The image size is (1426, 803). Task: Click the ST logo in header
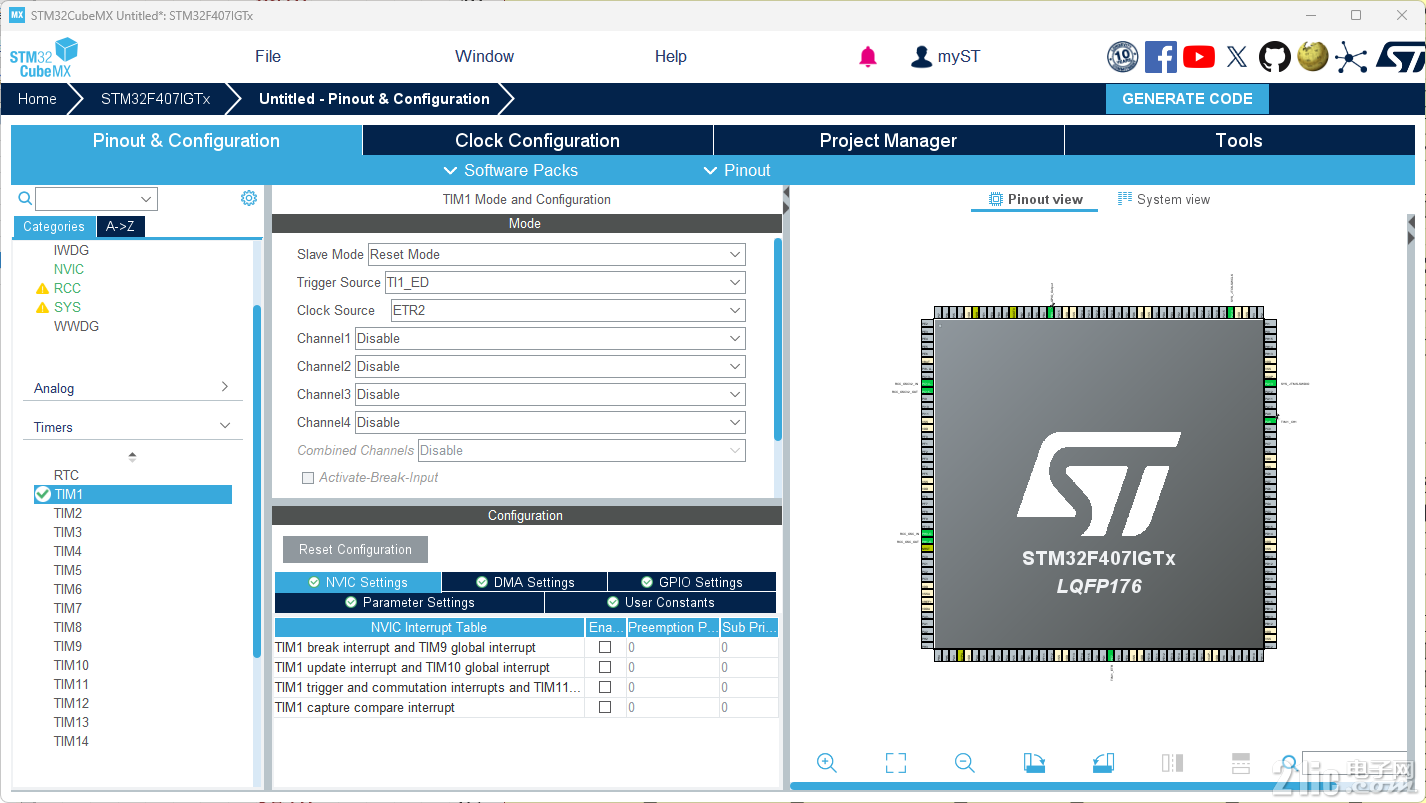tap(1399, 57)
